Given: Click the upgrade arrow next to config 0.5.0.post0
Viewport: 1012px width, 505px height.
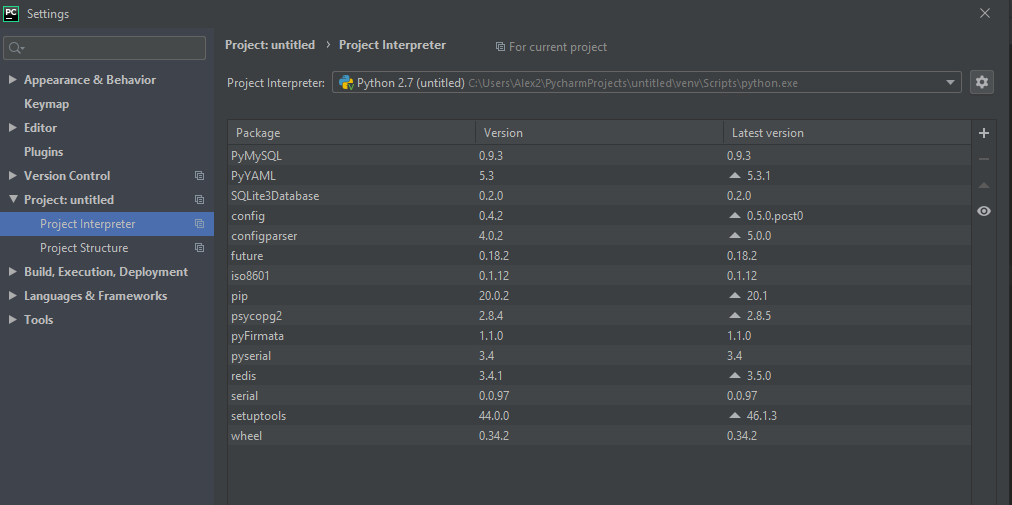Looking at the screenshot, I should 734,216.
